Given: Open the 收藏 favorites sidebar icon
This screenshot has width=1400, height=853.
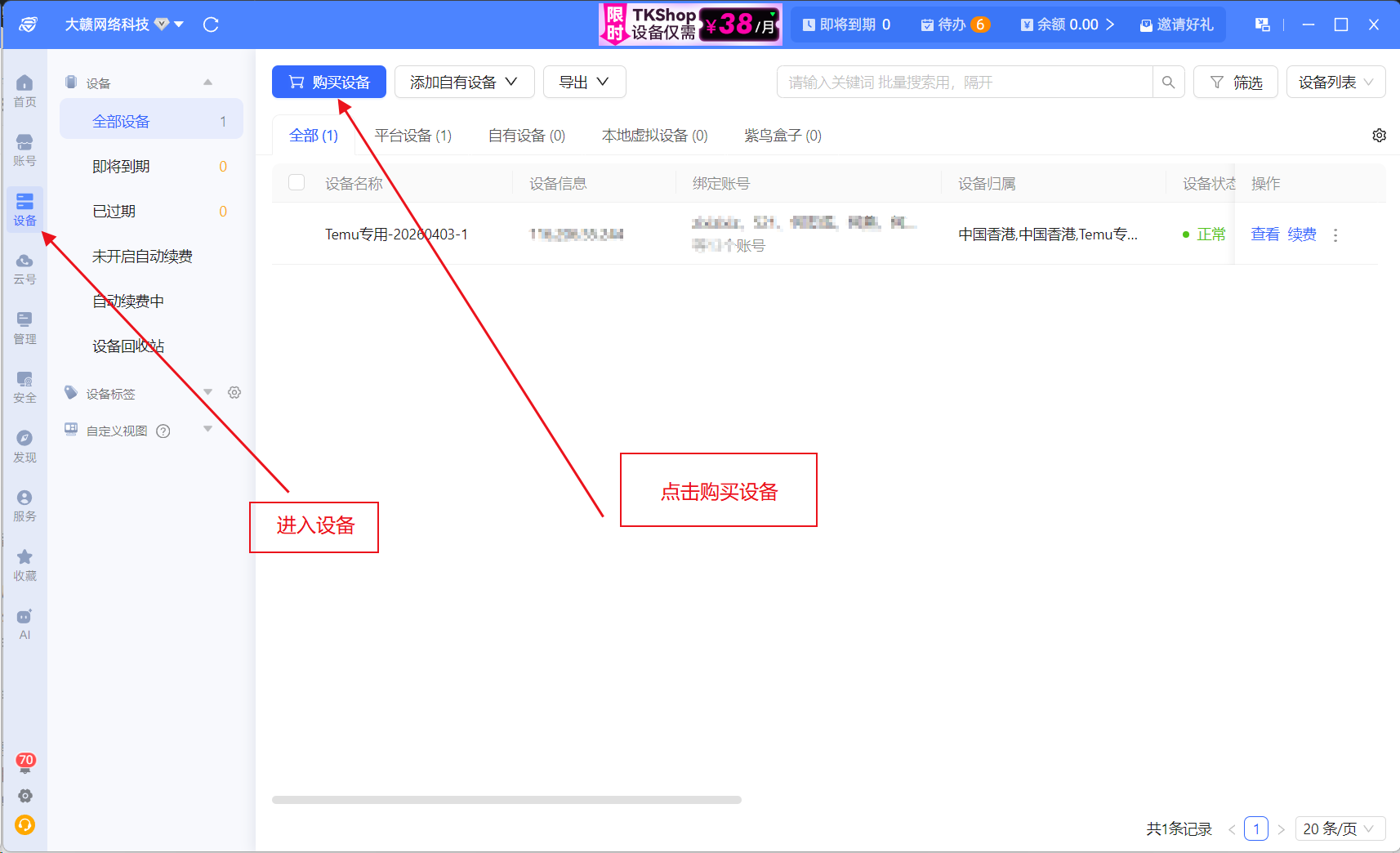Looking at the screenshot, I should (x=25, y=565).
